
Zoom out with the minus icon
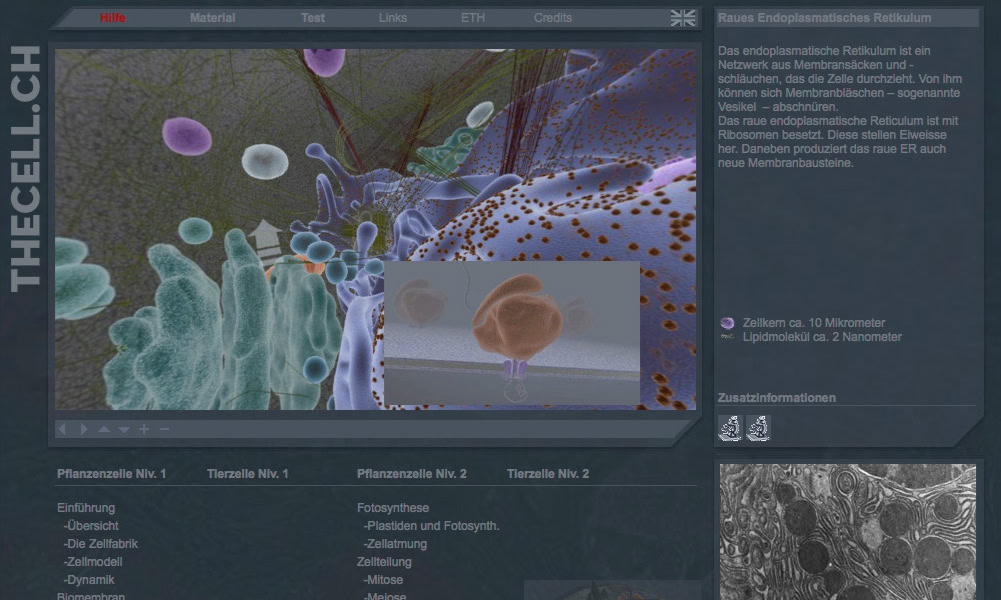(x=165, y=429)
